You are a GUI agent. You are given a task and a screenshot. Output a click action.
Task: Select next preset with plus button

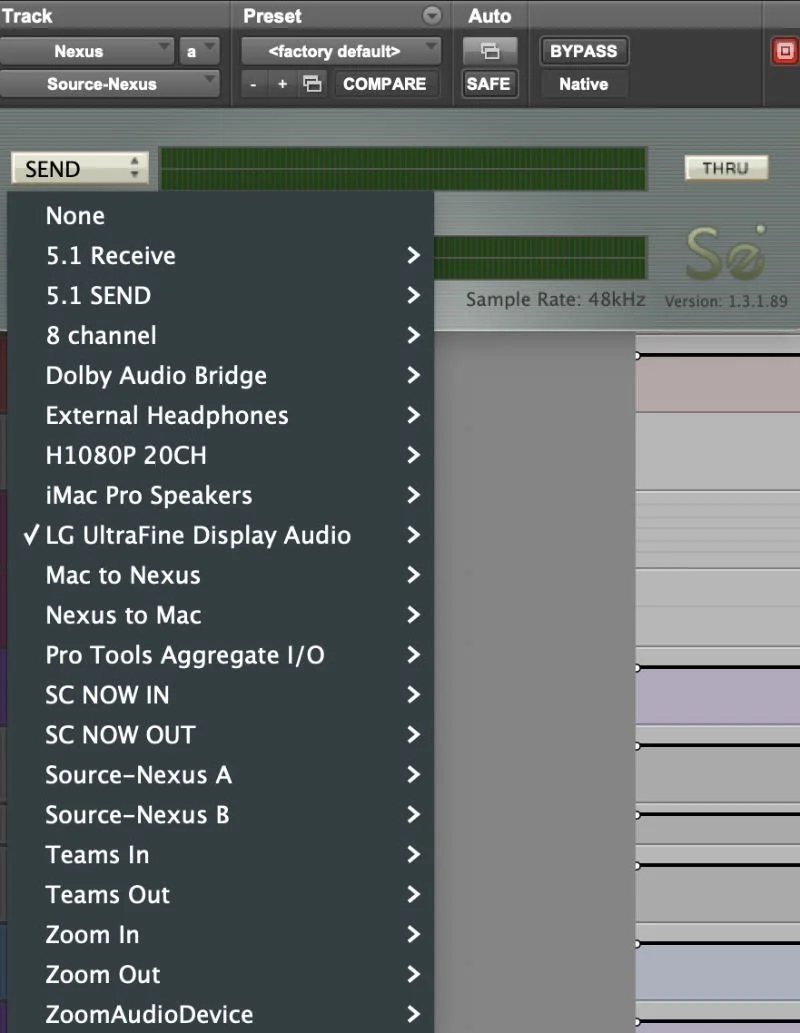click(282, 84)
